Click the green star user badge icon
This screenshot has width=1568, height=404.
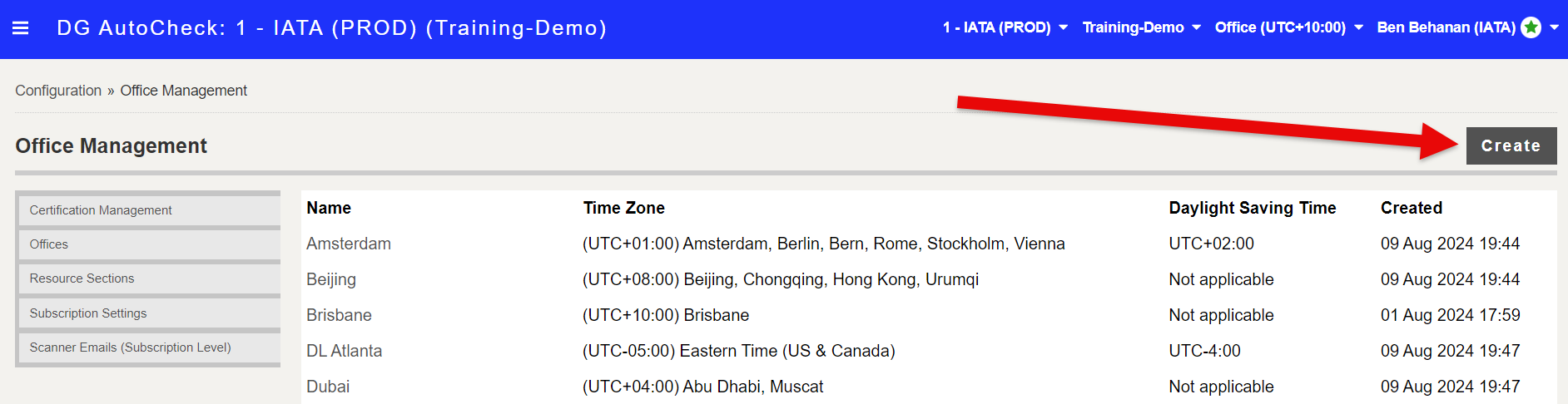coord(1531,27)
